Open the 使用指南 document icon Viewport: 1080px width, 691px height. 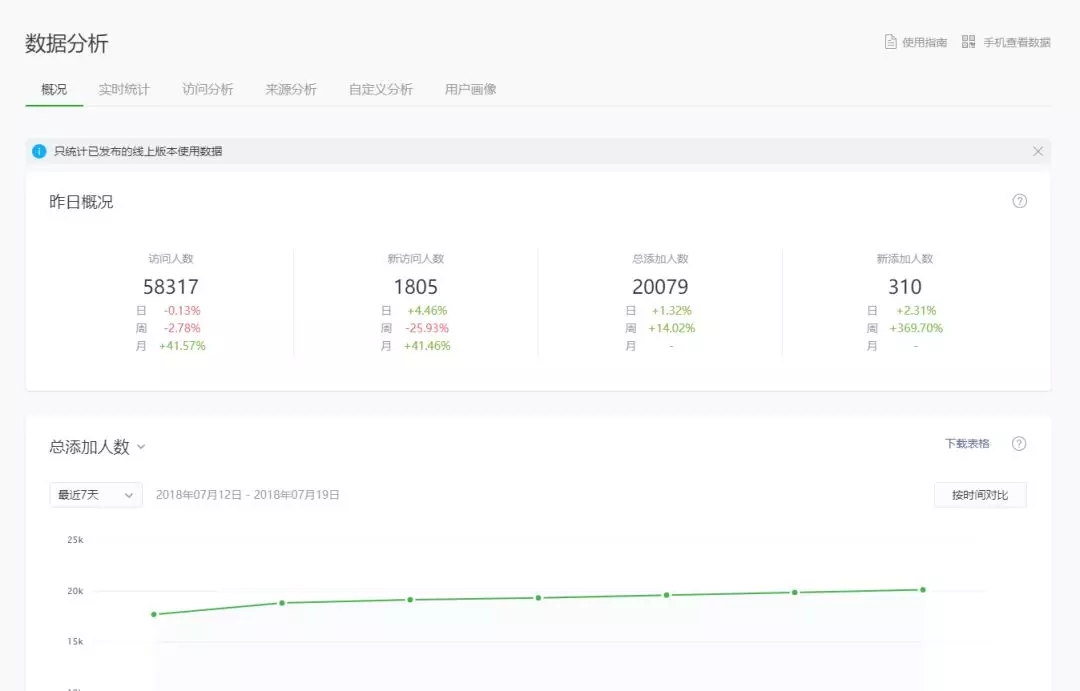[891, 42]
